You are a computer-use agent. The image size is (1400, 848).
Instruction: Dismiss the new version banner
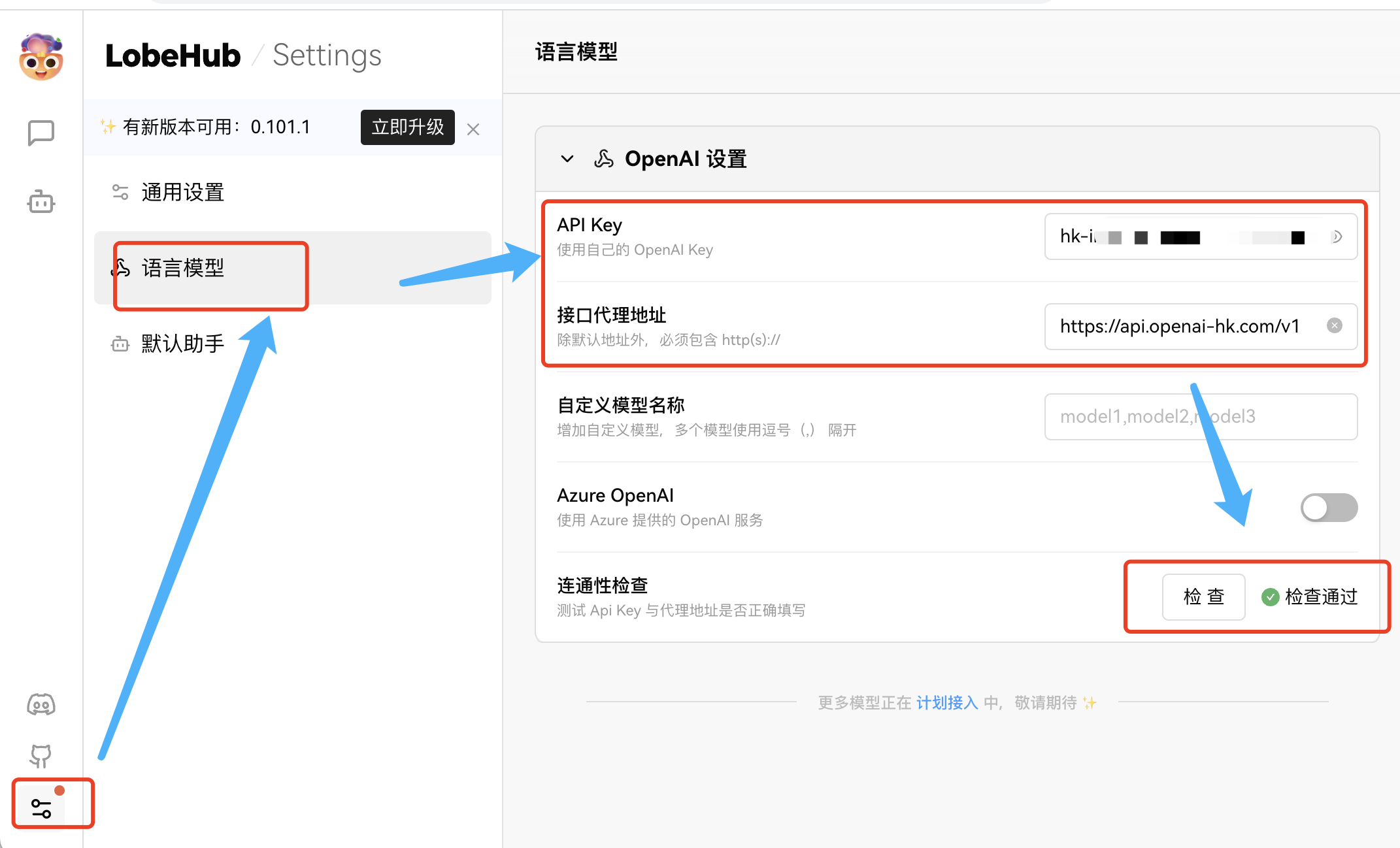(473, 129)
